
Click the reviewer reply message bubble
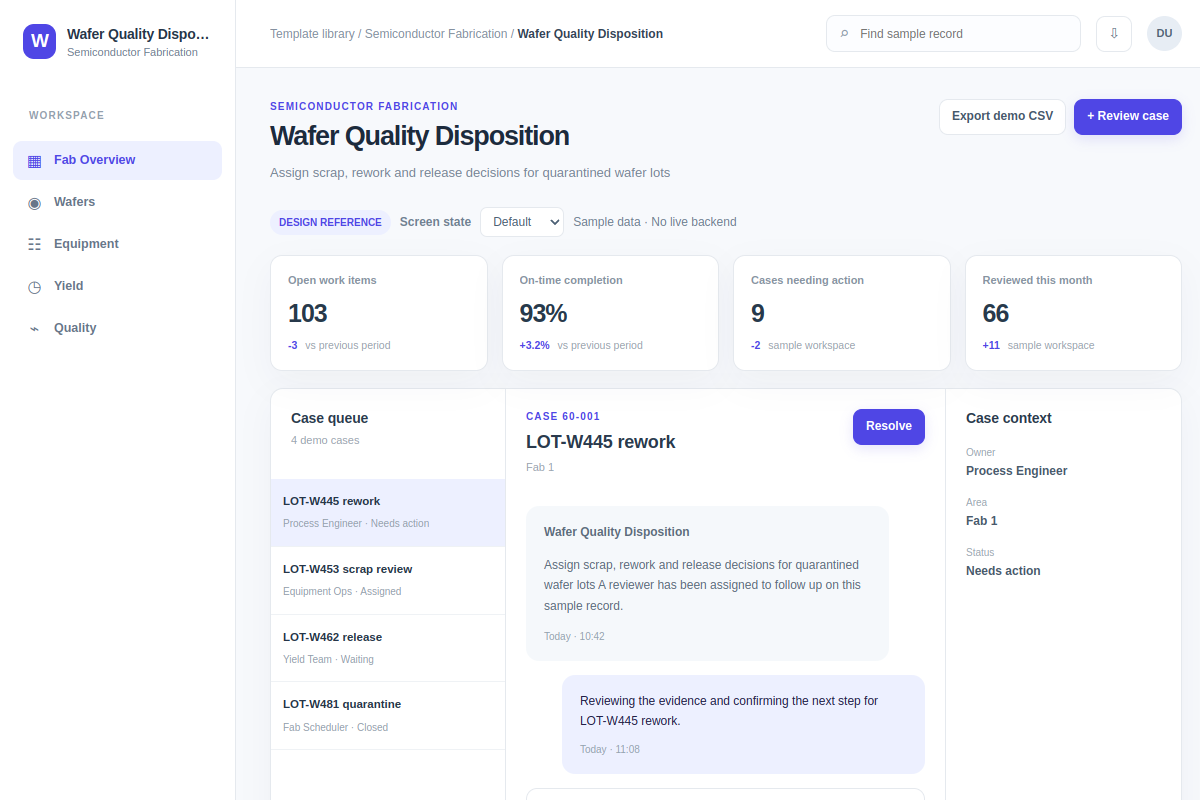[743, 724]
